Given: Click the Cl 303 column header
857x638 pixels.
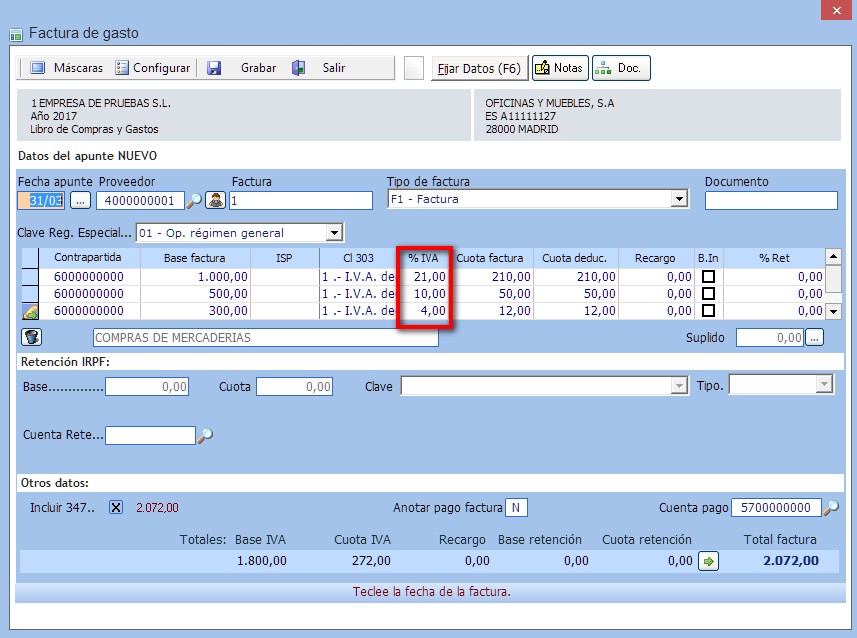Looking at the screenshot, I should point(359,257).
